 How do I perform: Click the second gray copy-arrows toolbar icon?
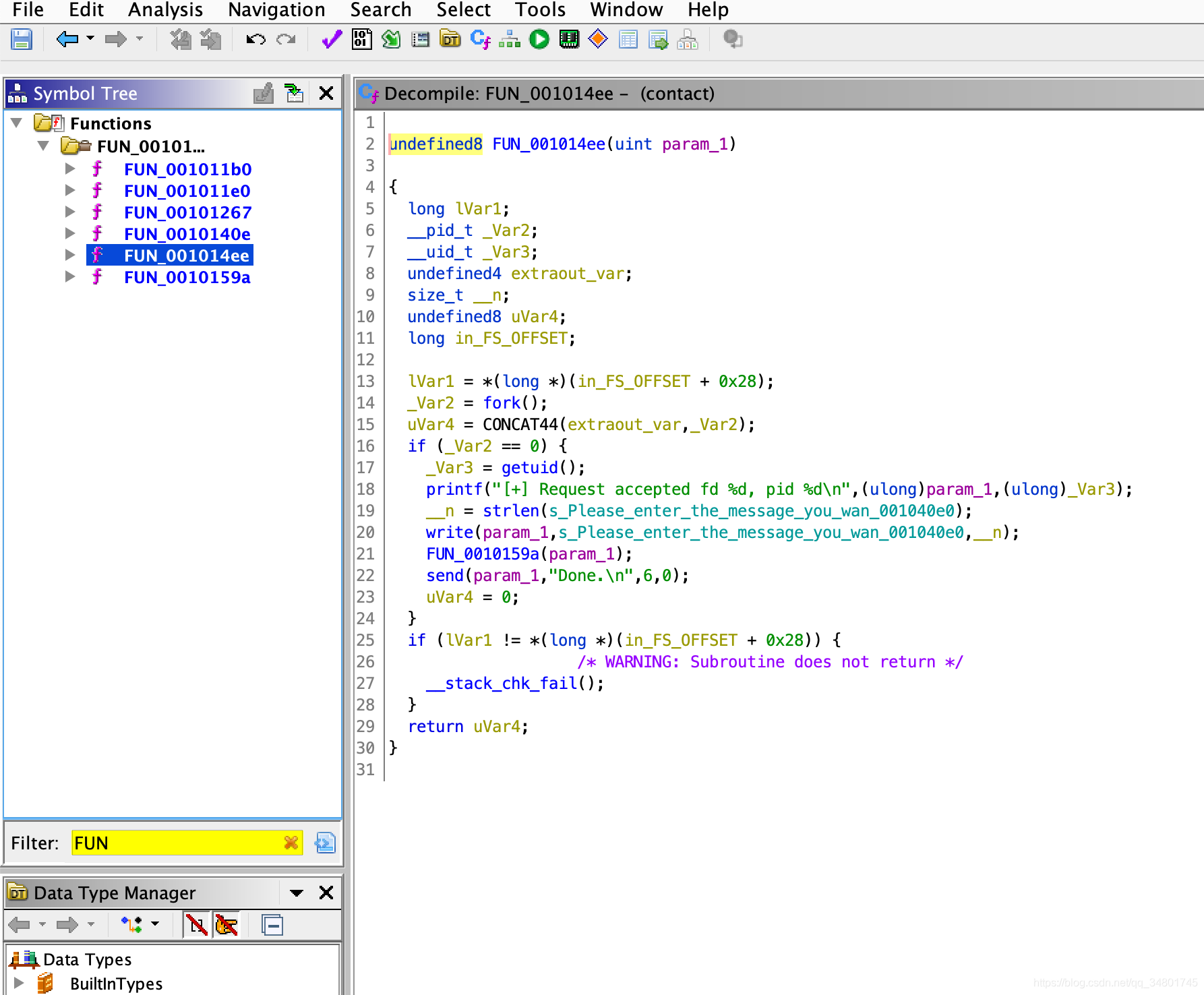[x=210, y=39]
